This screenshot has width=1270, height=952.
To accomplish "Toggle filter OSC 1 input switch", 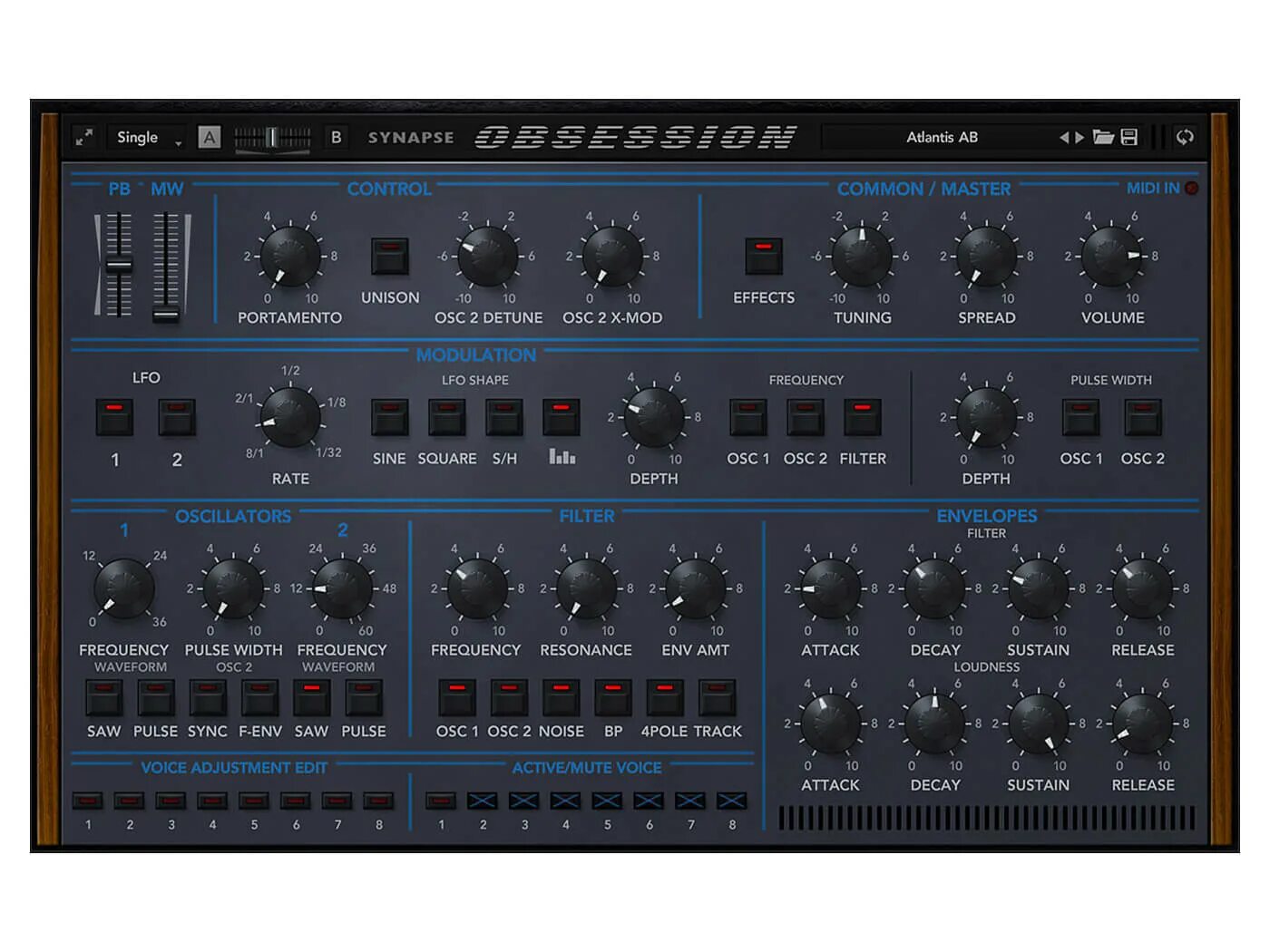I will click(x=457, y=698).
